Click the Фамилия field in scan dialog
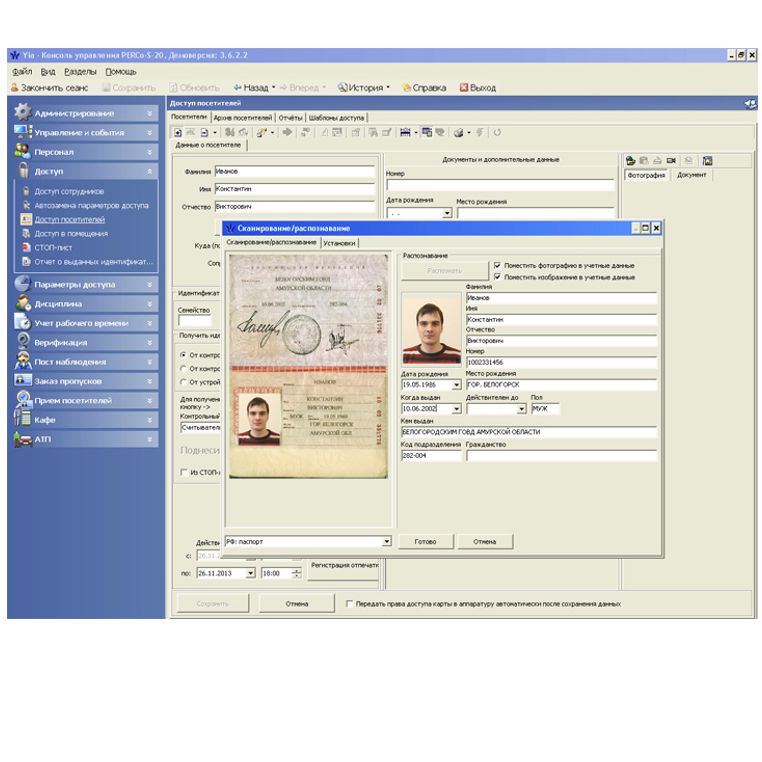The width and height of the screenshot is (762, 762). coord(561,298)
